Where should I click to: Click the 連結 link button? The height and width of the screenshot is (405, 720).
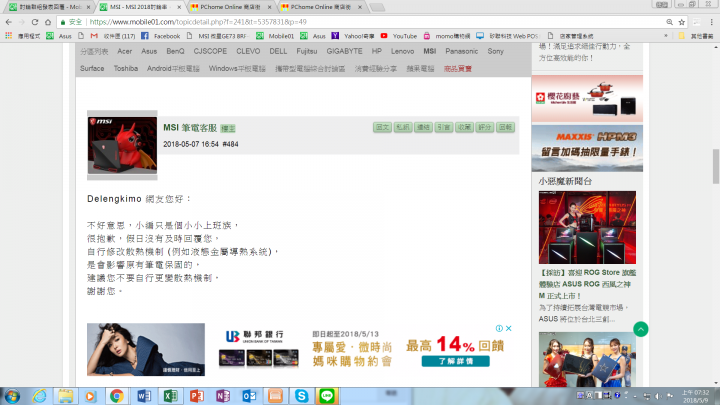[x=423, y=127]
